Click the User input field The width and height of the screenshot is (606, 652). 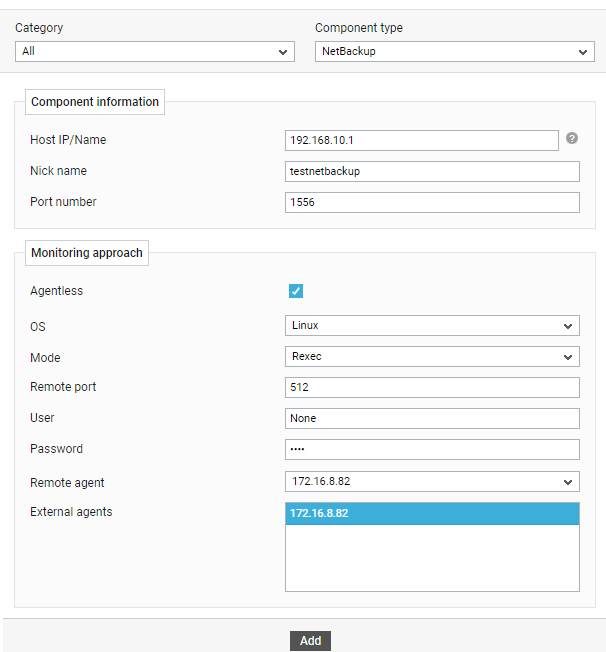(432, 418)
